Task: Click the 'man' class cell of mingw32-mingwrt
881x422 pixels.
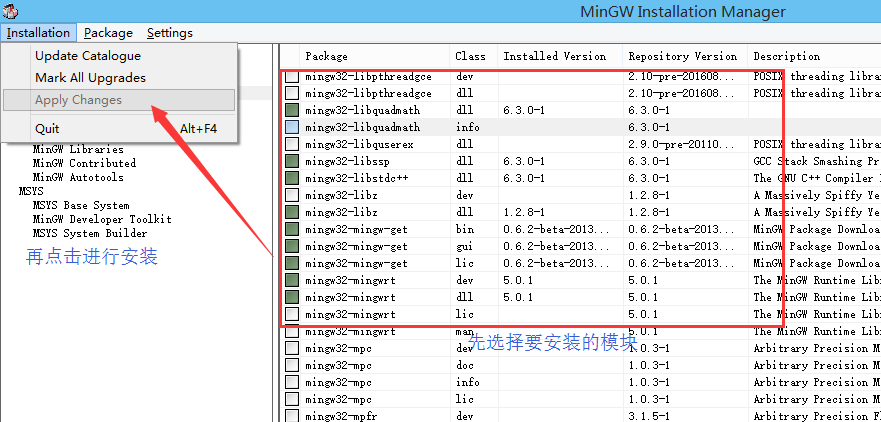Action: click(x=465, y=332)
